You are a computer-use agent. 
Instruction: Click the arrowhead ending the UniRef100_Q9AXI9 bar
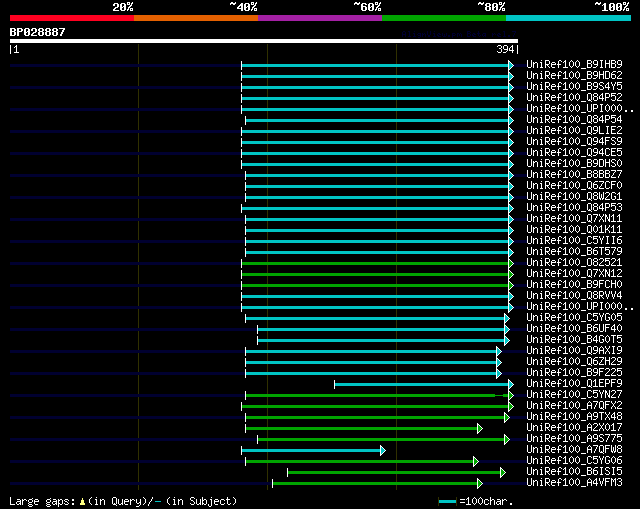[498, 351]
